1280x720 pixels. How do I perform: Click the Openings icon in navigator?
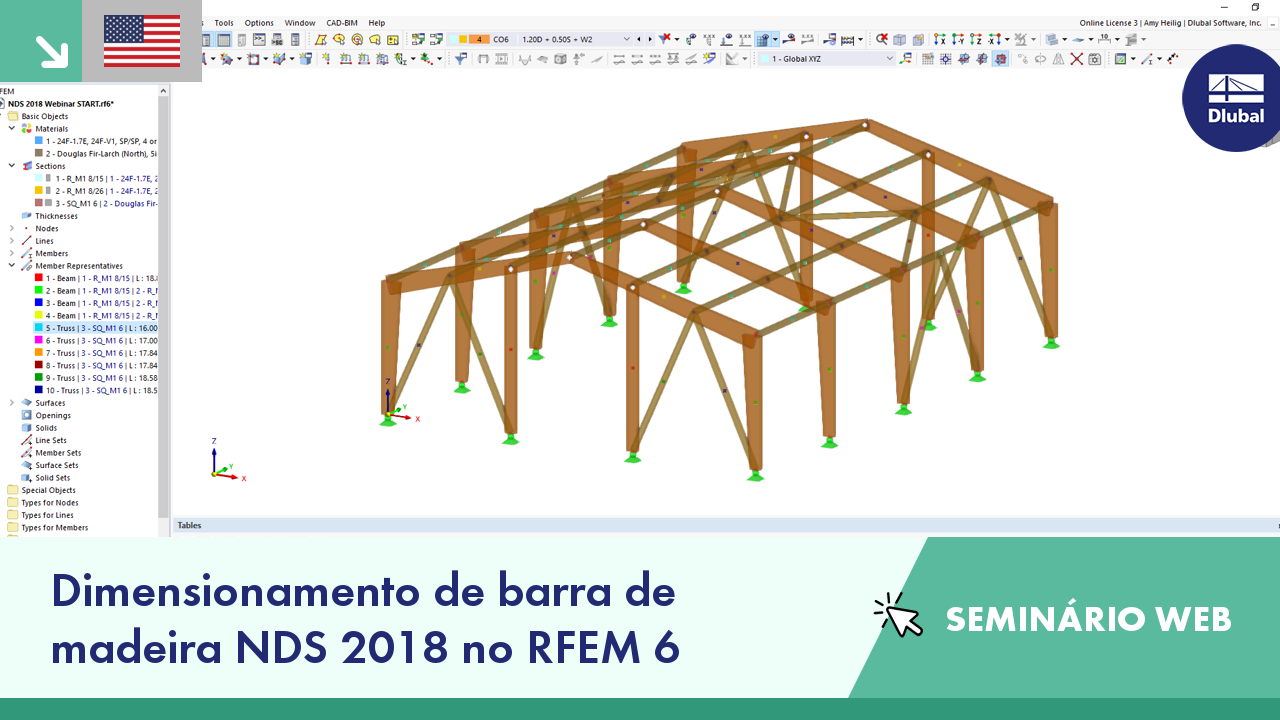pos(27,415)
